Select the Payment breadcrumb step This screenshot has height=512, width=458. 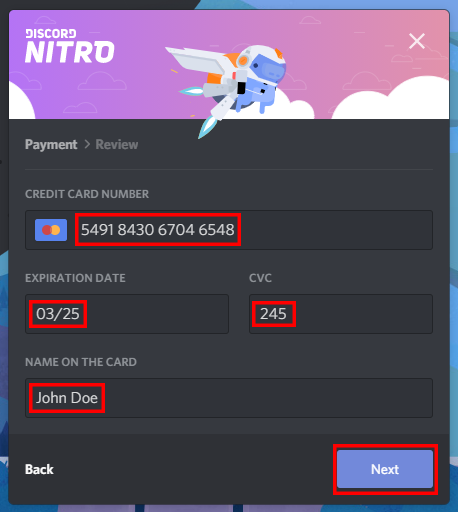tap(51, 145)
